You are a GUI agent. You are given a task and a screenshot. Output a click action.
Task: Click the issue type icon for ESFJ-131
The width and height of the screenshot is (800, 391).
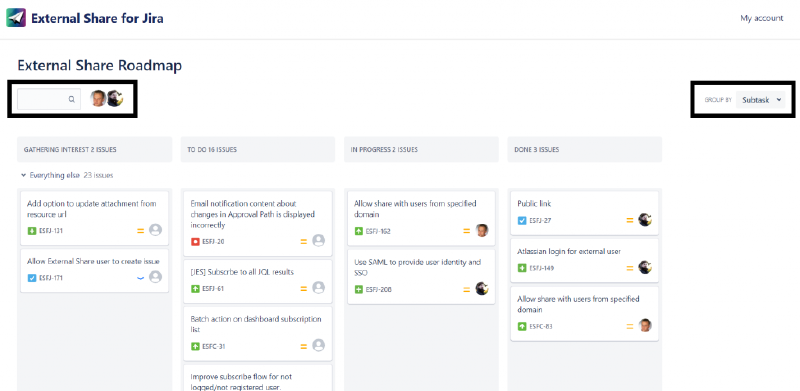(31, 231)
